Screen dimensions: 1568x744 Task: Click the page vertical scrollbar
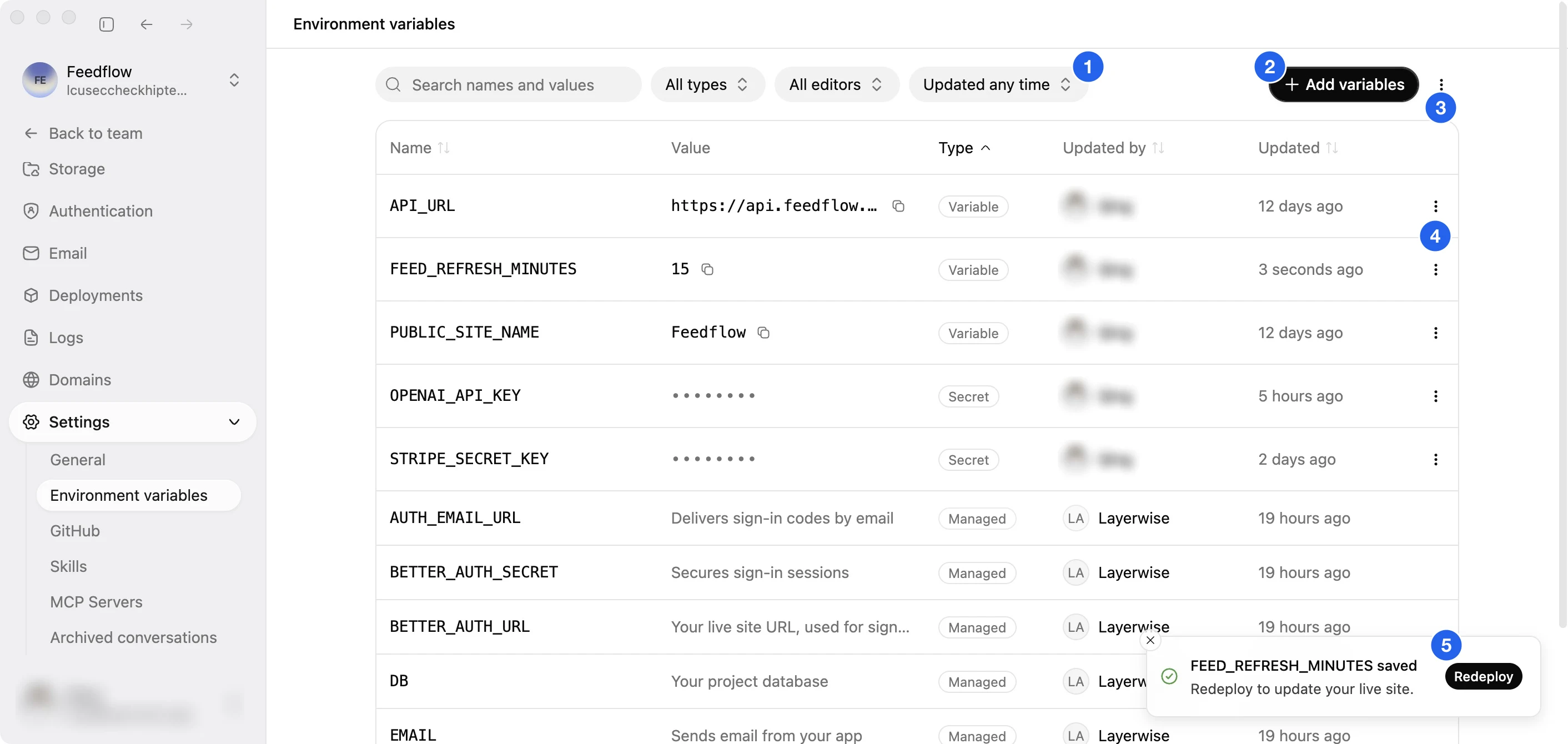point(1562,314)
